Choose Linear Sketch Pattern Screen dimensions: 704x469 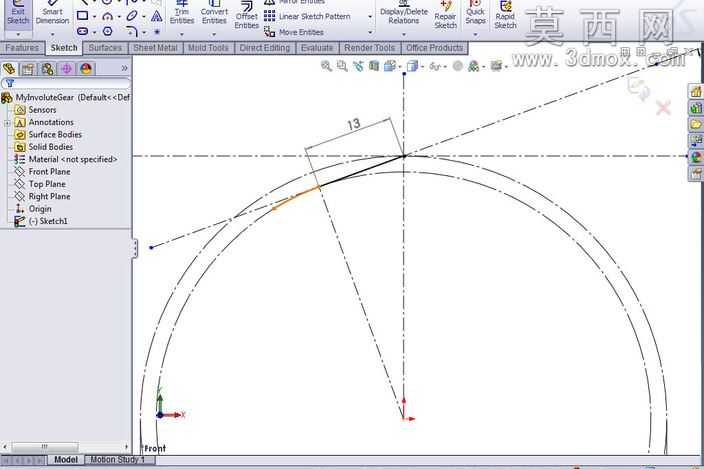pyautogui.click(x=308, y=16)
